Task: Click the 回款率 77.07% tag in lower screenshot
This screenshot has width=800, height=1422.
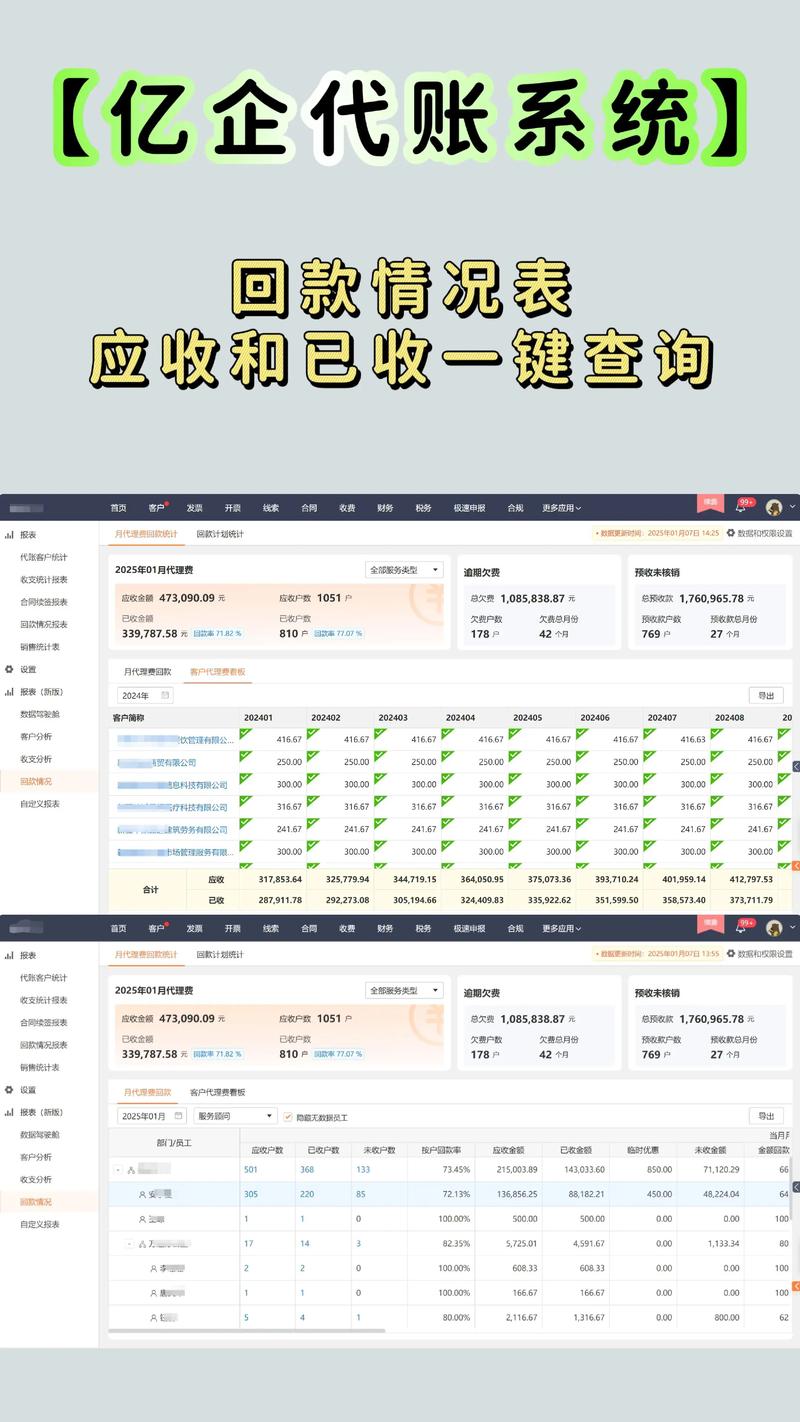Action: tap(338, 1054)
